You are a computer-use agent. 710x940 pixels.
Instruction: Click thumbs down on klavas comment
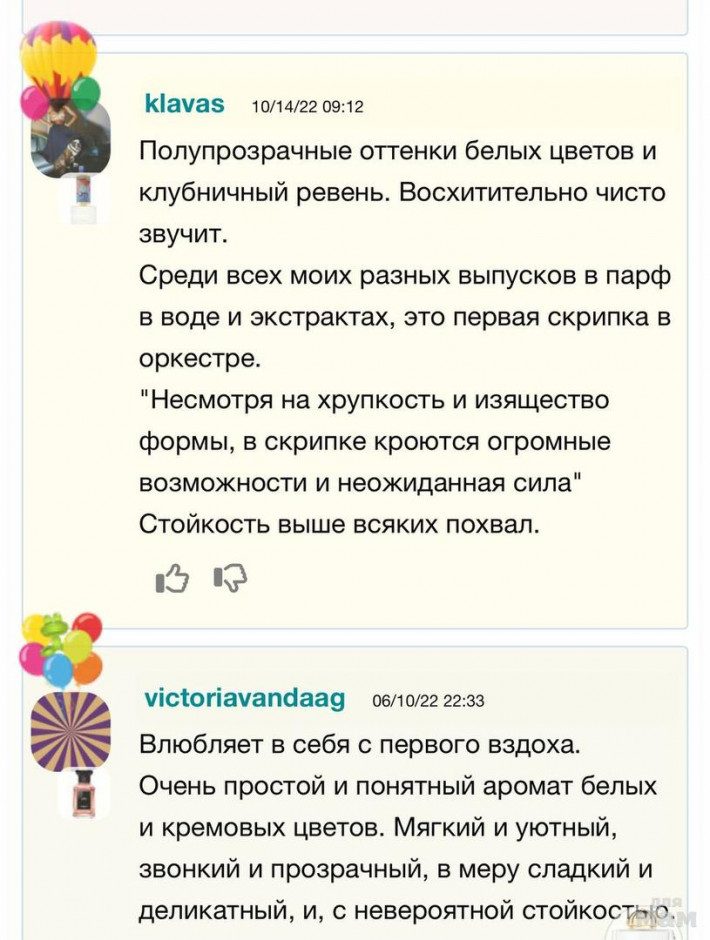tap(230, 578)
